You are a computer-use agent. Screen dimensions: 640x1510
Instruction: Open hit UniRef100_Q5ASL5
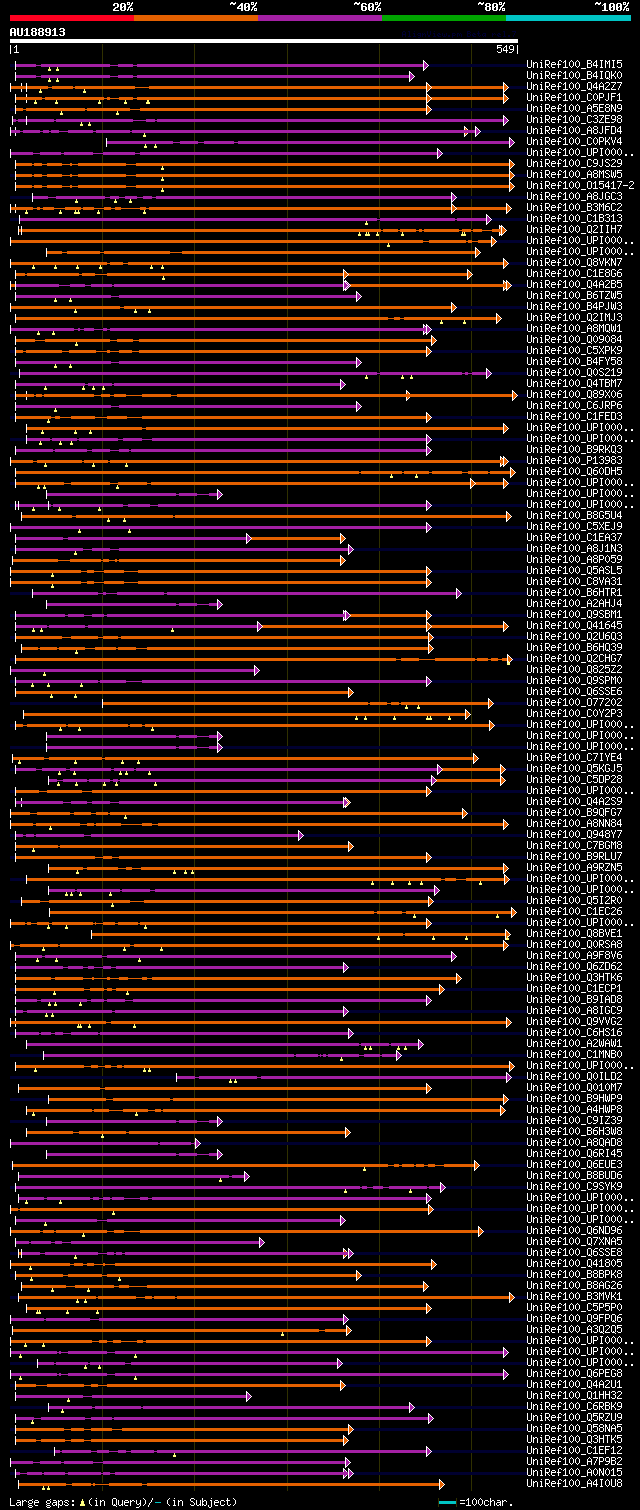point(574,570)
